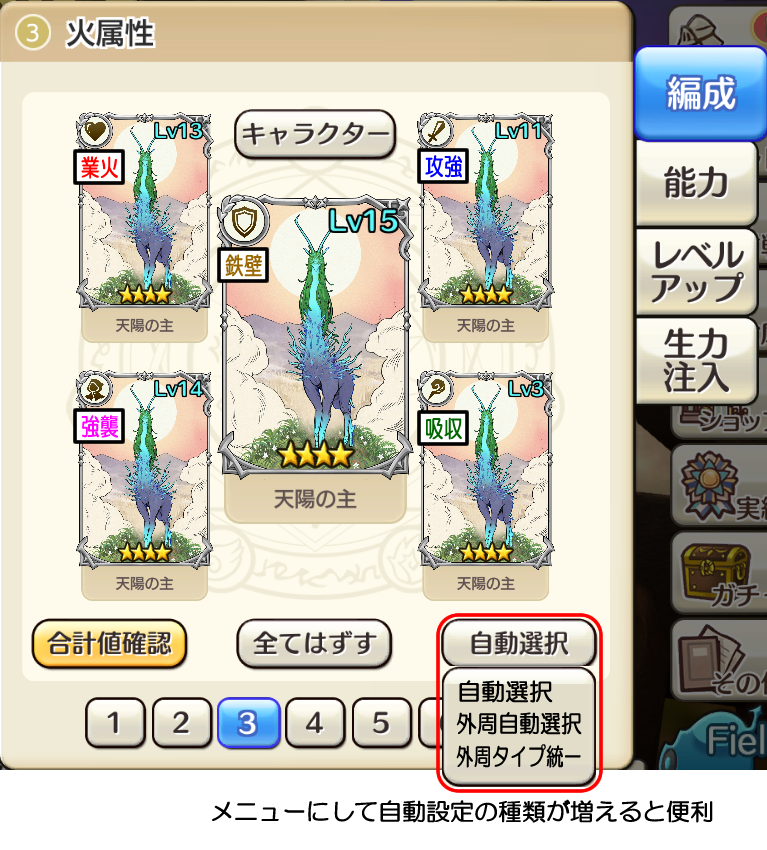Select the center Lv15 天陽の主 card

(315, 359)
